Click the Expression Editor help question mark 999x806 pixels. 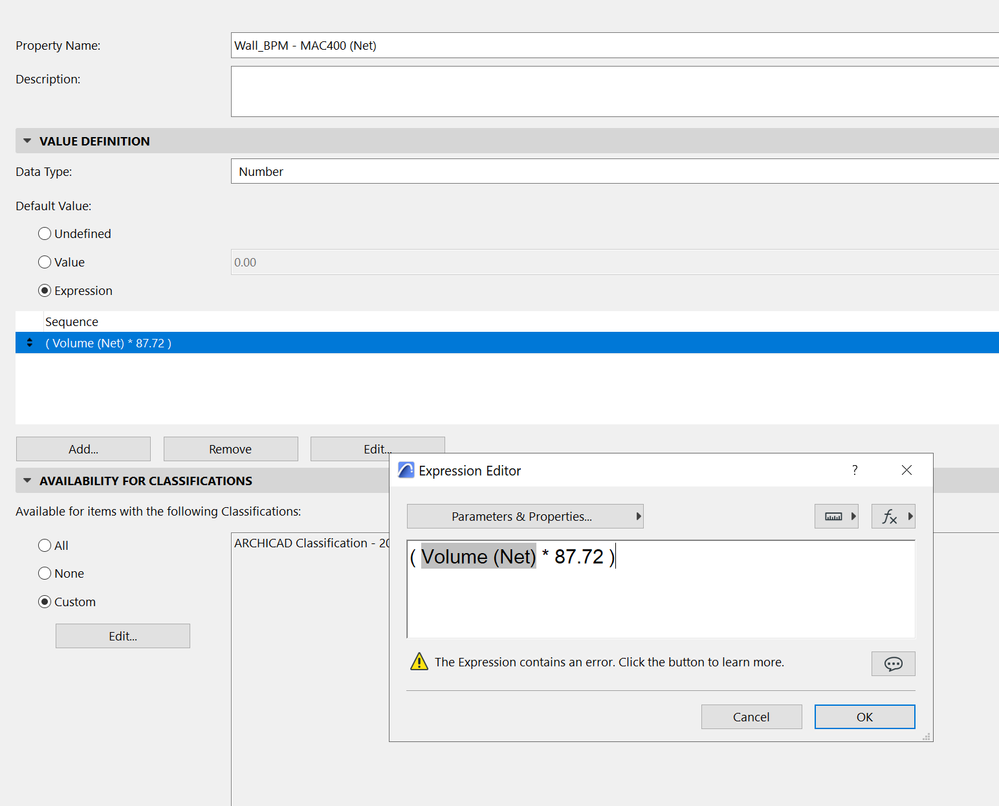click(855, 470)
